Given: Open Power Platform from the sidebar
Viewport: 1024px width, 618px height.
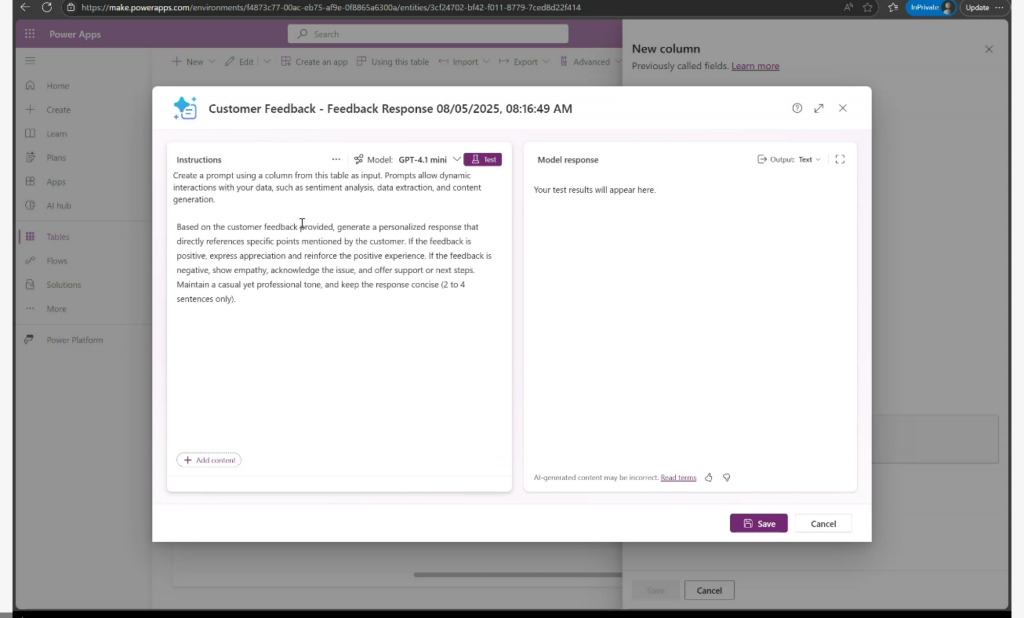Looking at the screenshot, I should 74,340.
